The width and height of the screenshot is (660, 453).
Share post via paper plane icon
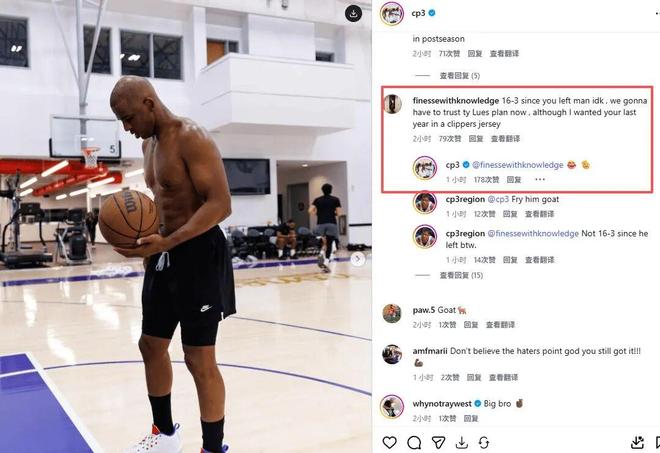tap(438, 442)
